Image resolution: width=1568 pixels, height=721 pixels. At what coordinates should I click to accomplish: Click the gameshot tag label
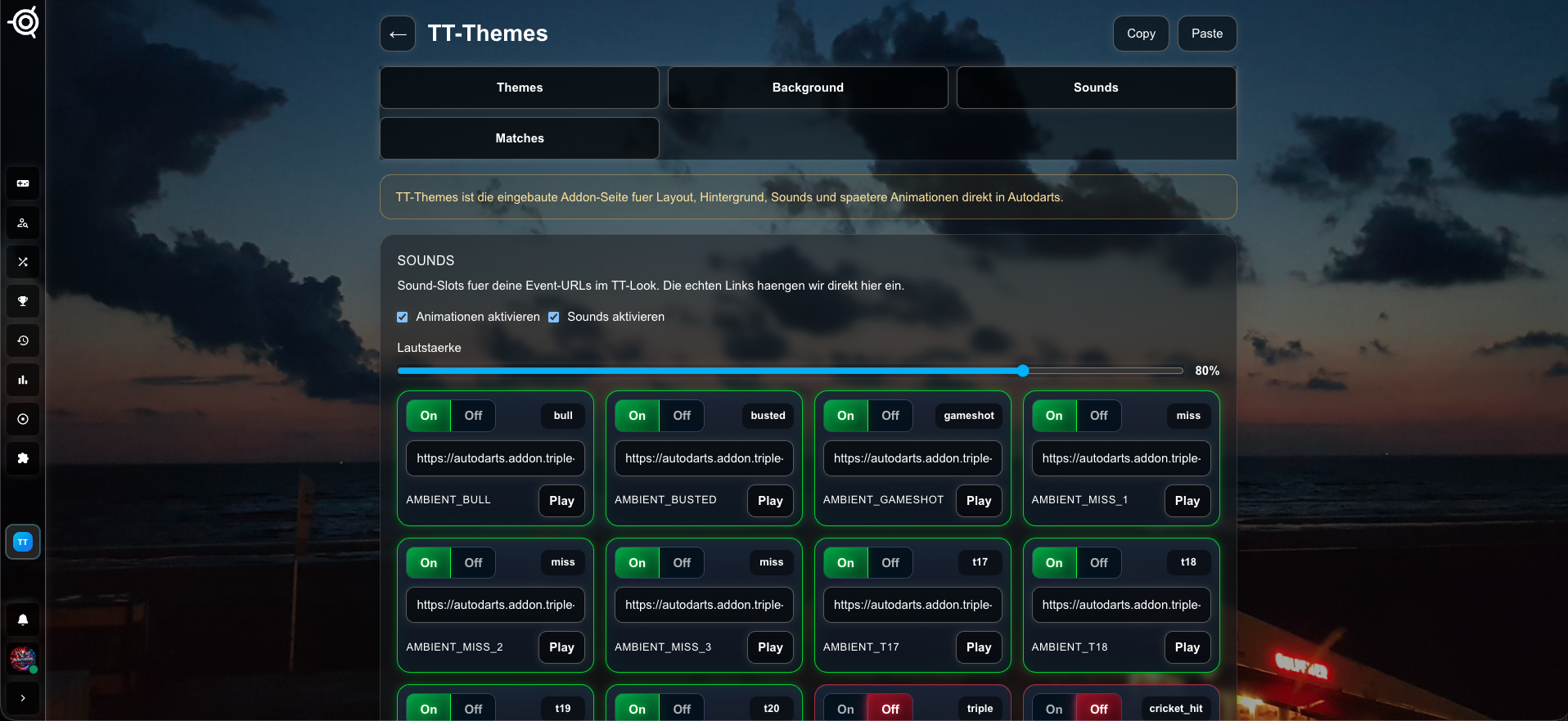969,416
